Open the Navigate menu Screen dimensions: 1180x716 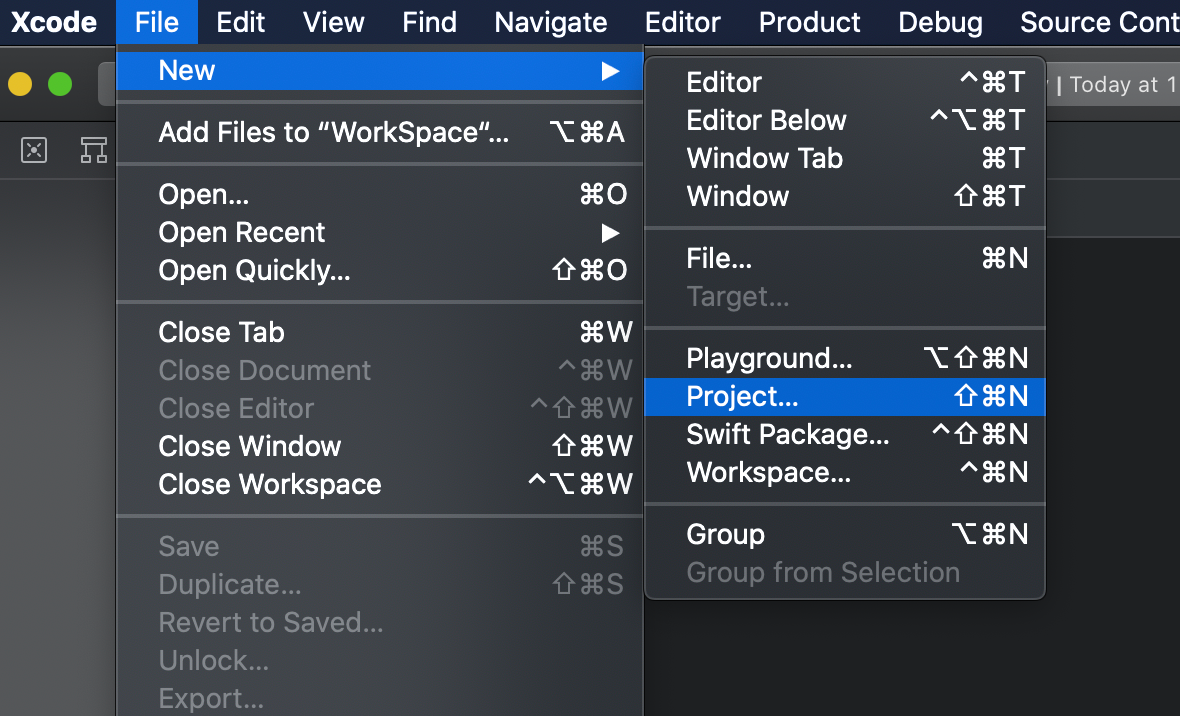(x=550, y=22)
